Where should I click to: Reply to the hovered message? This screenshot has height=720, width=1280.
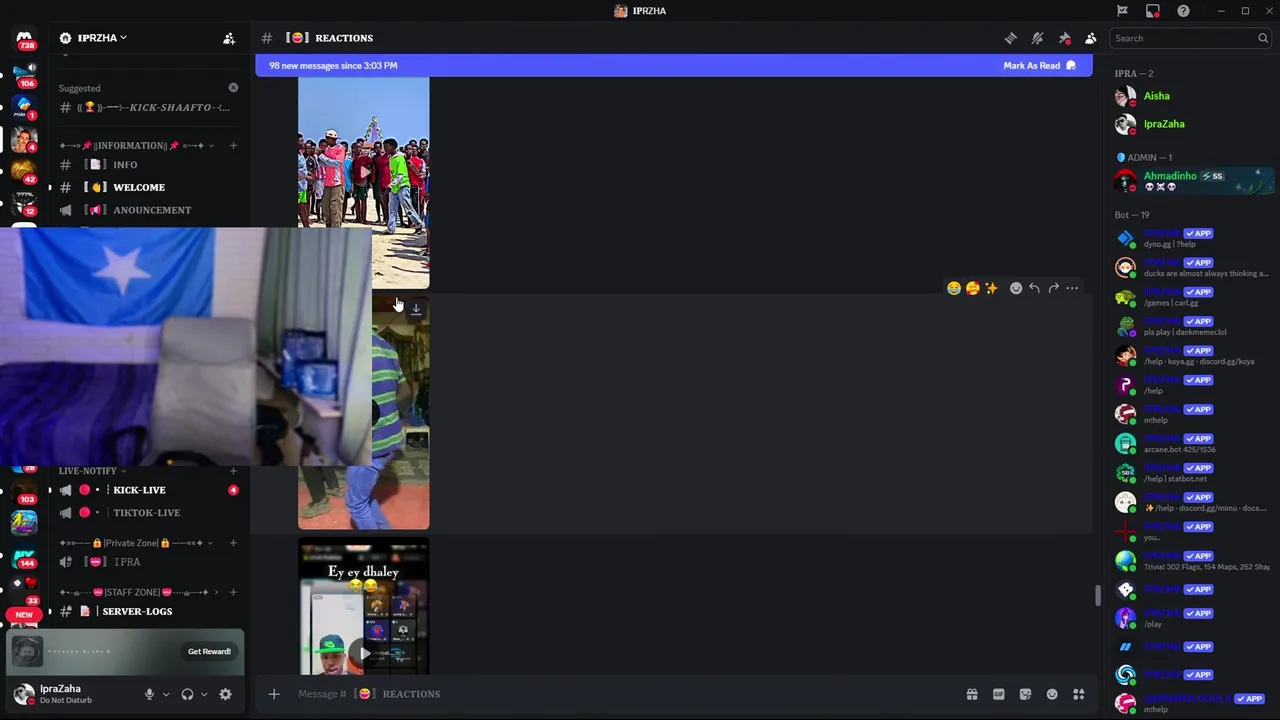point(1035,288)
